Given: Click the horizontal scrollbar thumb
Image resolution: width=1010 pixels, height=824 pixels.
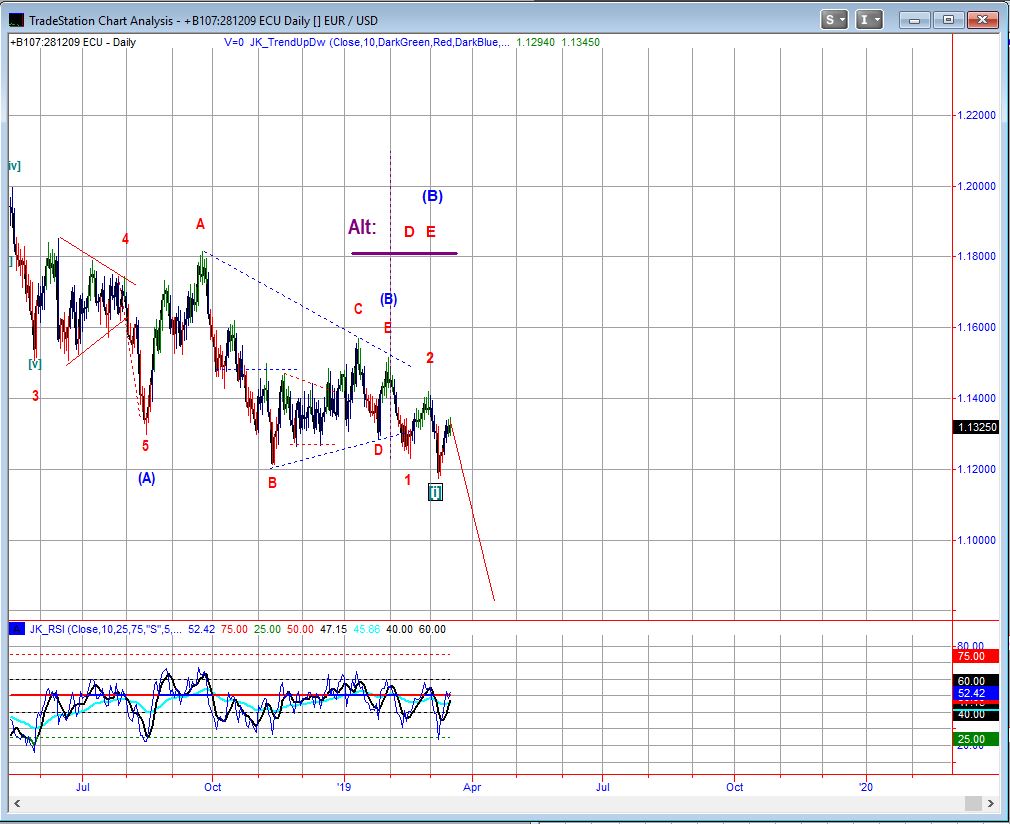Looking at the screenshot, I should 973,803.
